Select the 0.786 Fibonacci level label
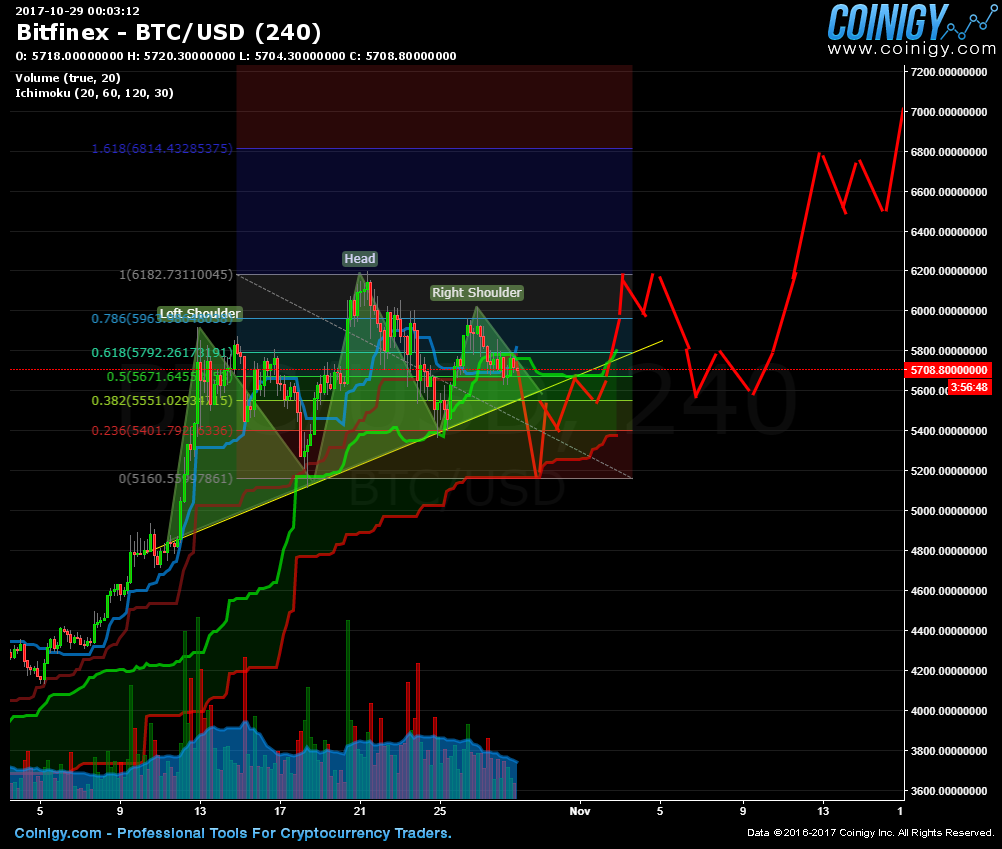 pyautogui.click(x=162, y=318)
